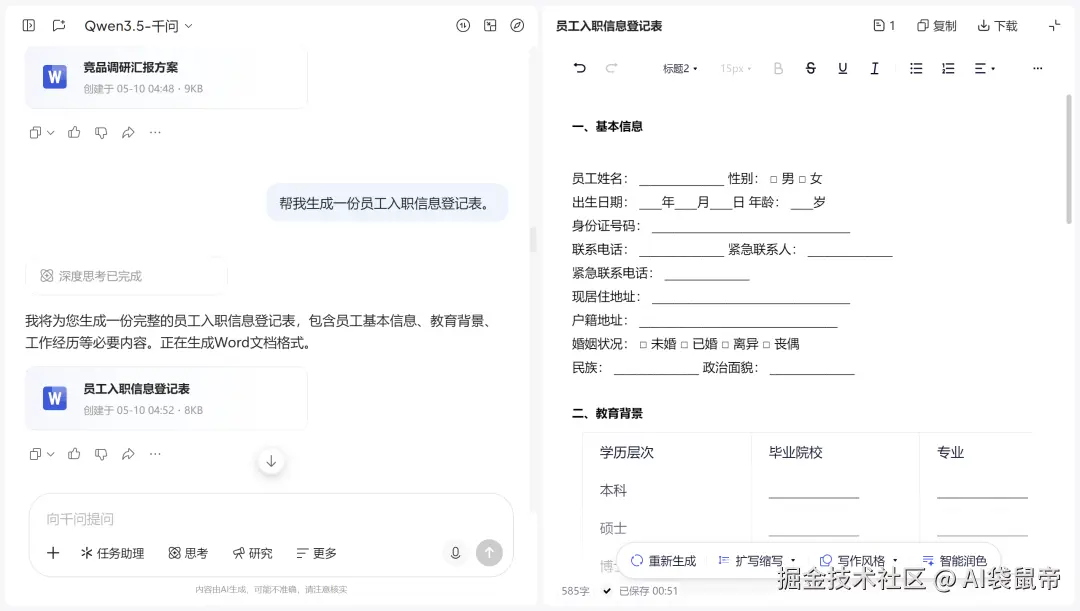Click the 智能润色 polish button
1080x611 pixels.
(x=955, y=561)
